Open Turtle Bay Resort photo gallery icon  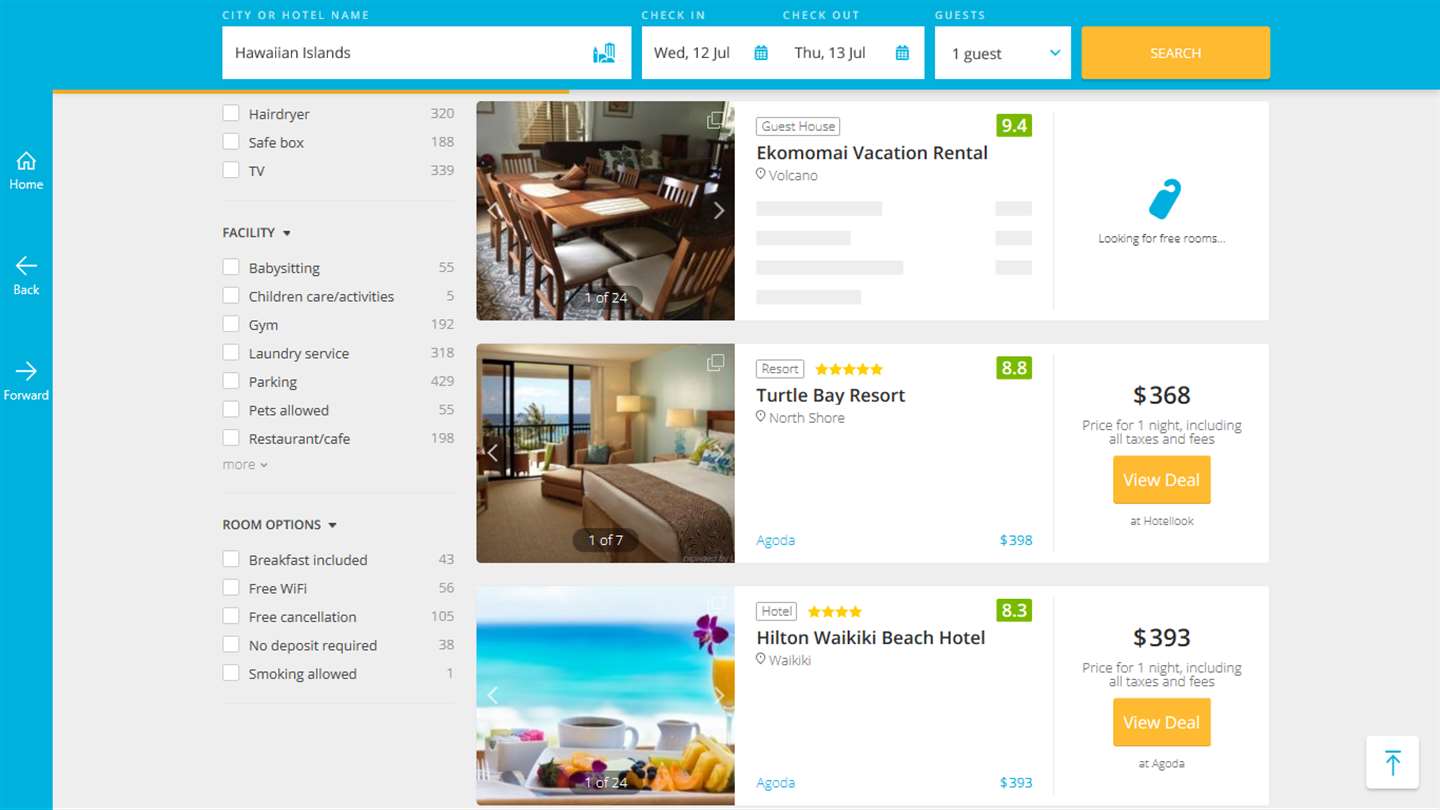pos(716,362)
